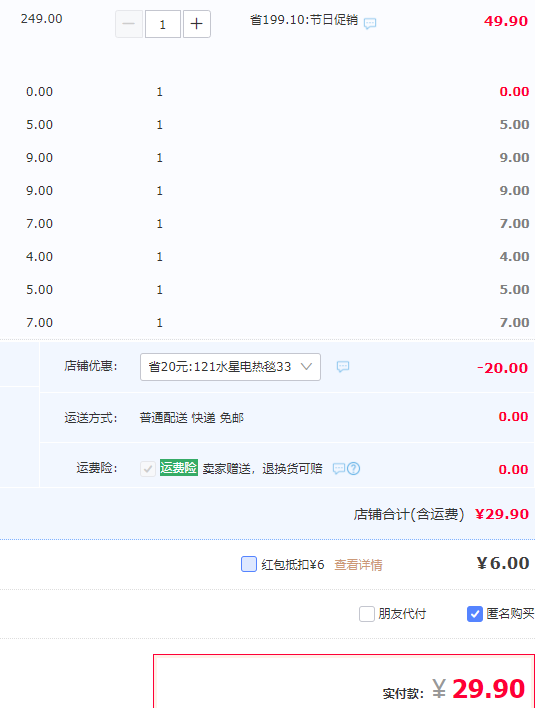Image resolution: width=540 pixels, height=708 pixels.
Task: Toggle the 运费险 checkbox
Action: (148, 469)
